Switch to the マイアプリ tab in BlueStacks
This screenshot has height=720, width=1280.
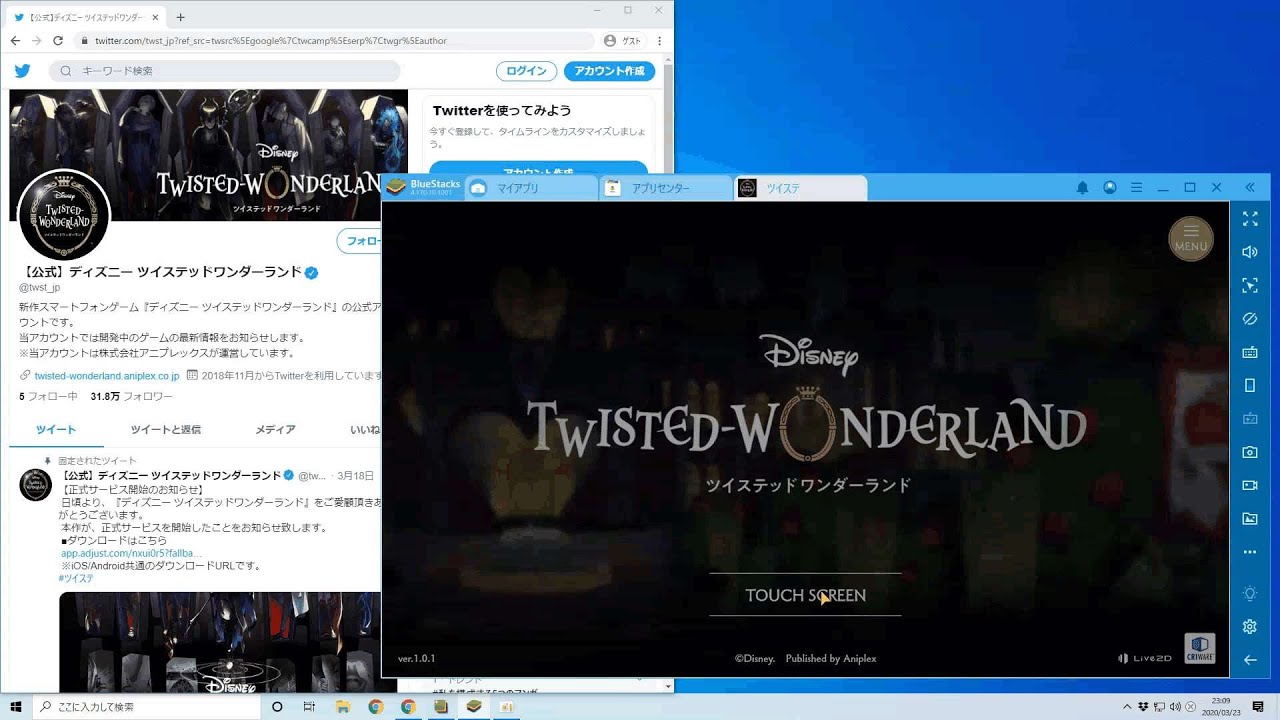coord(530,188)
